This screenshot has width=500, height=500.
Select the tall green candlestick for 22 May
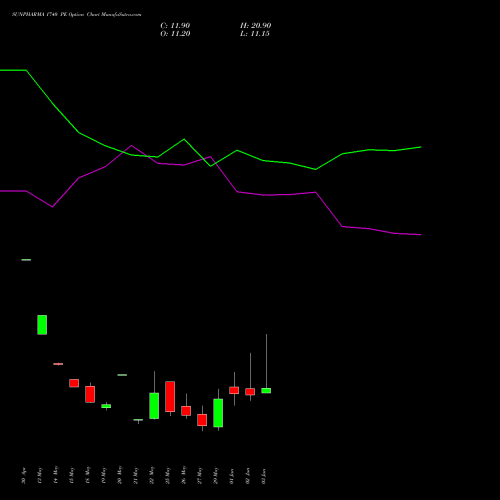(154, 406)
